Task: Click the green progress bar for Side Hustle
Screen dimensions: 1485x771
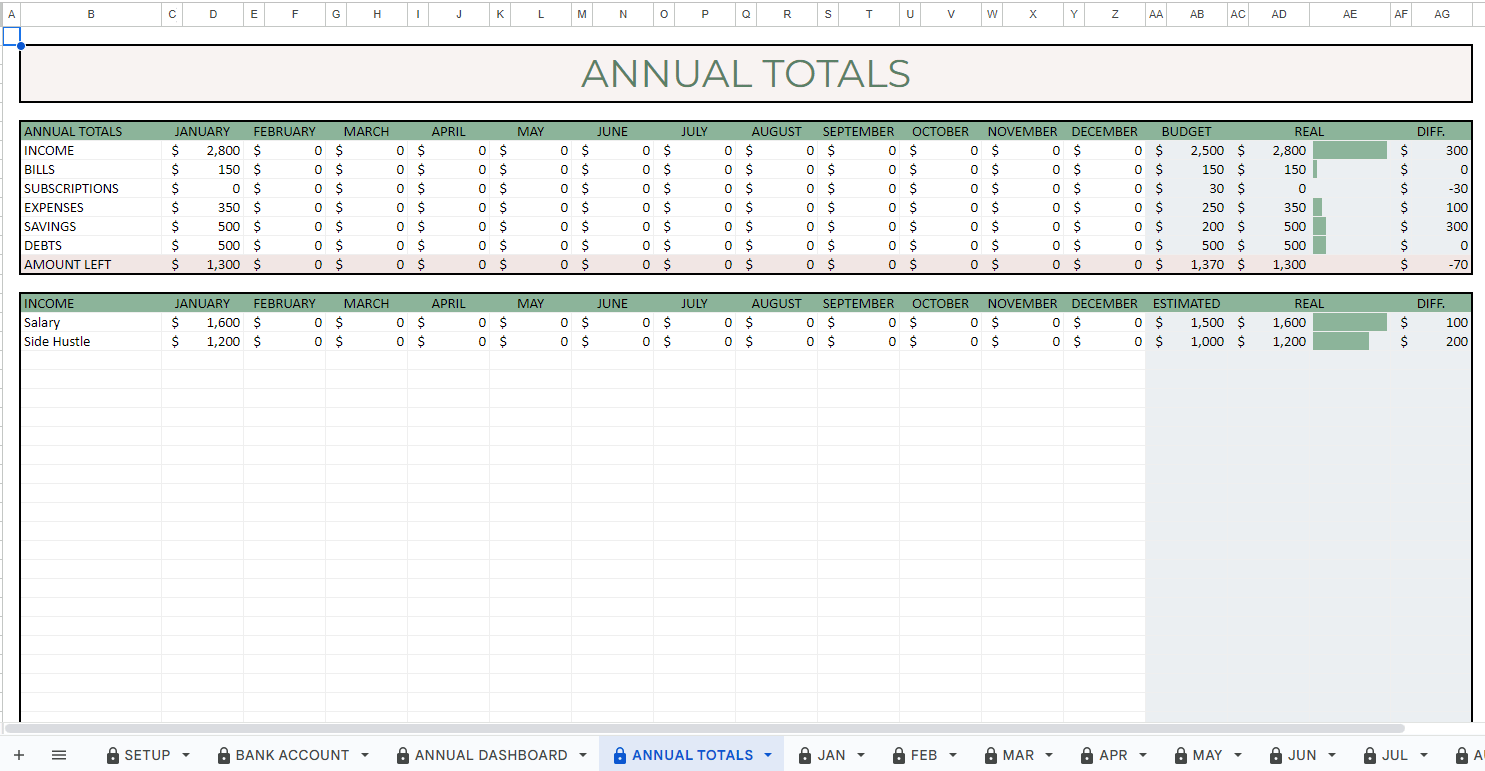Action: coord(1343,341)
